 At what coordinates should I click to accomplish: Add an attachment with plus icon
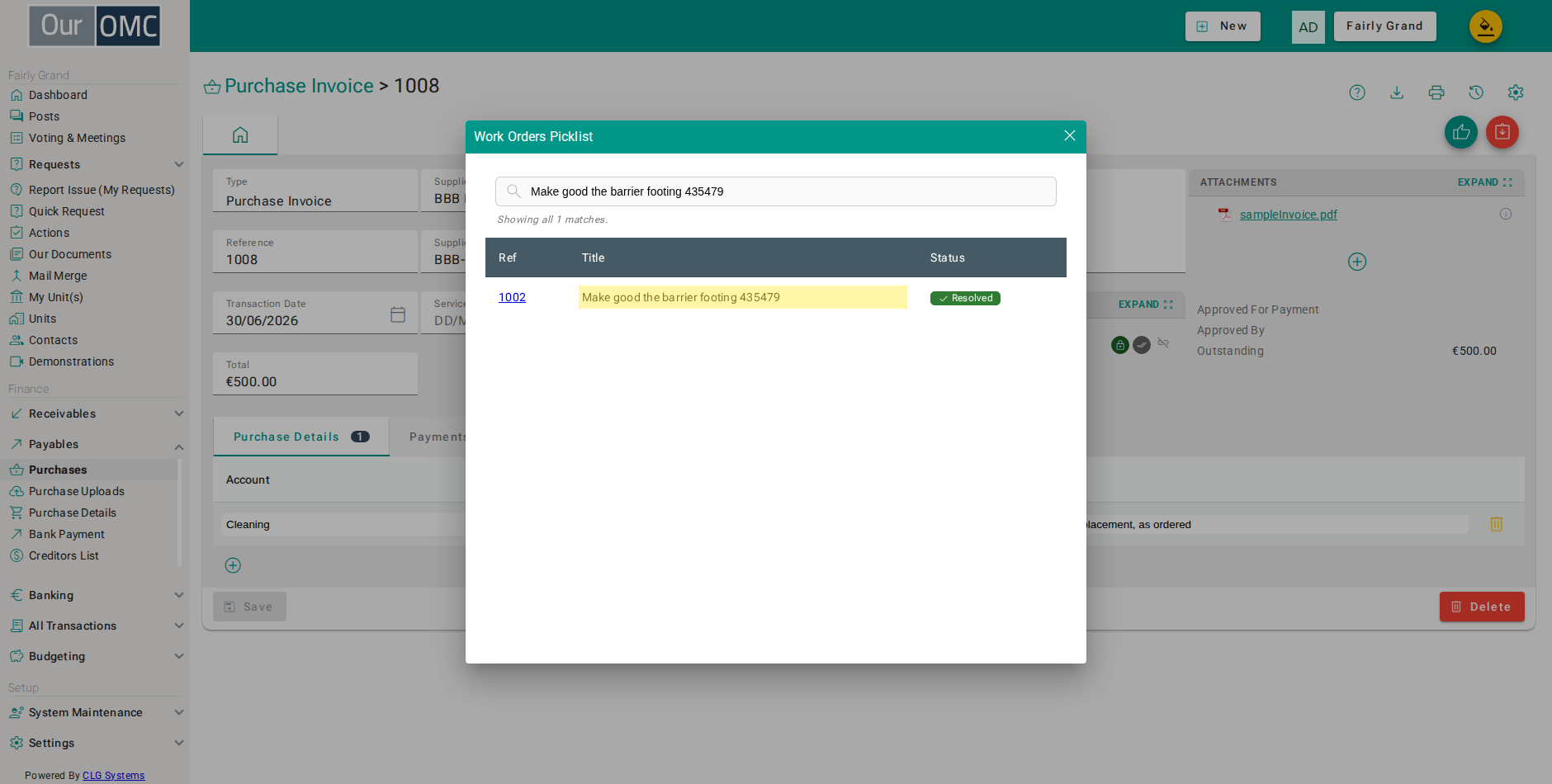tap(1357, 262)
